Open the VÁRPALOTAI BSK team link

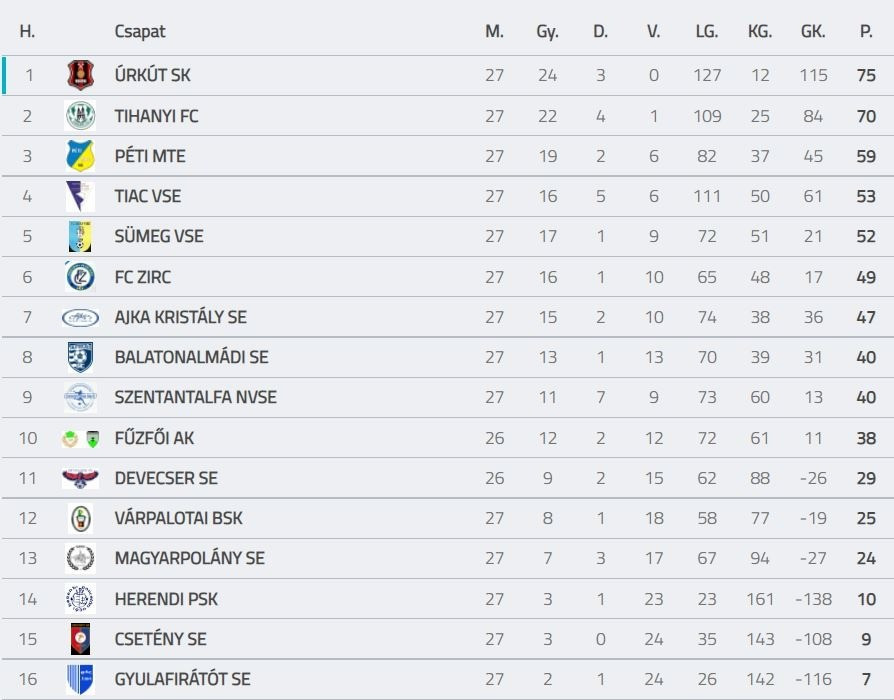tap(178, 518)
